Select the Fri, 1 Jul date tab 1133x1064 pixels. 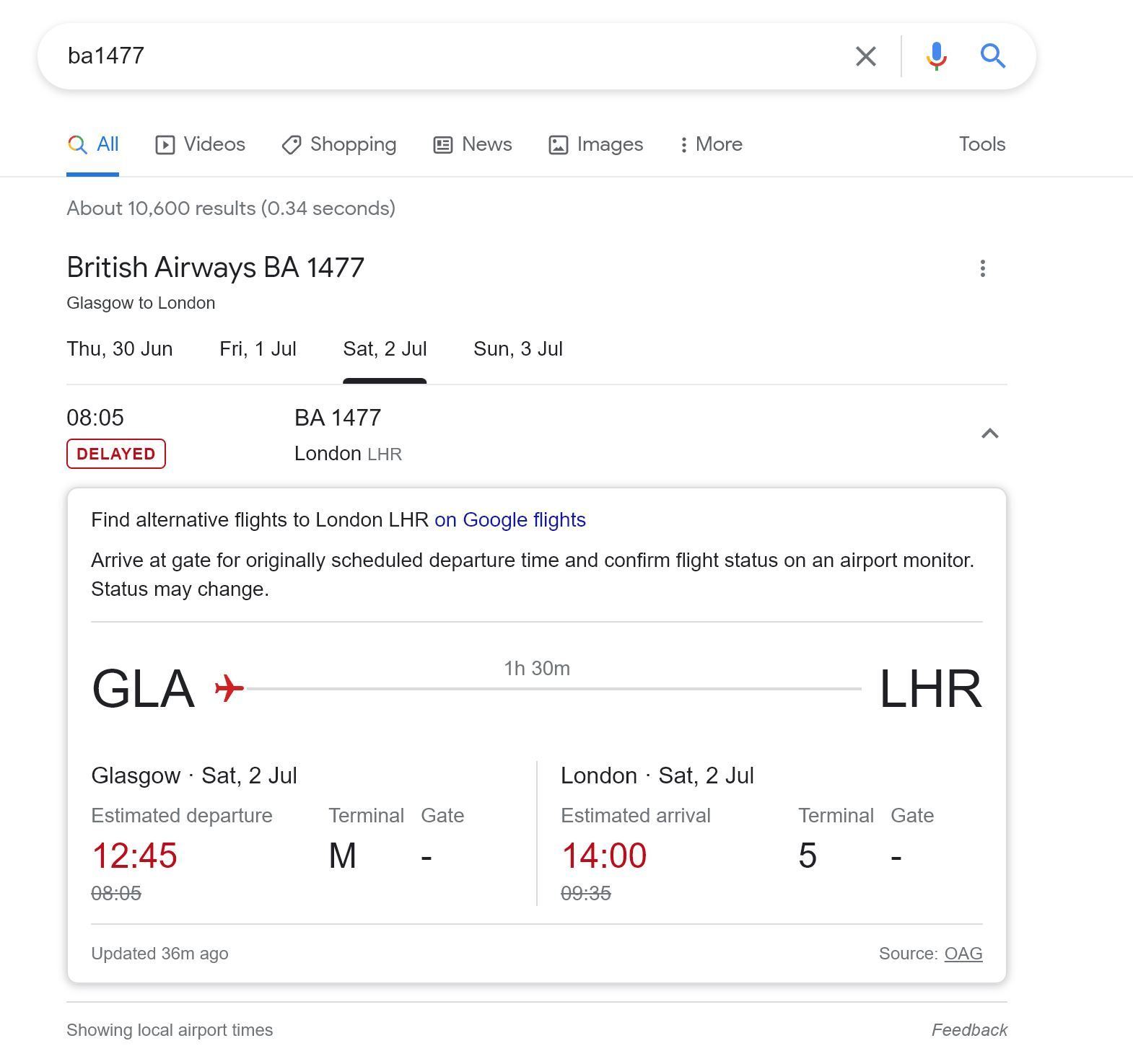click(258, 349)
